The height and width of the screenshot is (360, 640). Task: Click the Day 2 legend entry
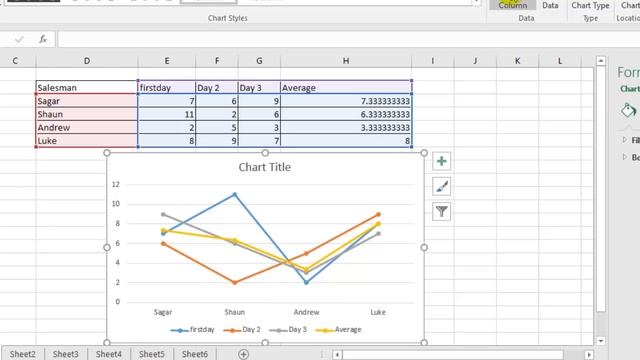pos(242,329)
